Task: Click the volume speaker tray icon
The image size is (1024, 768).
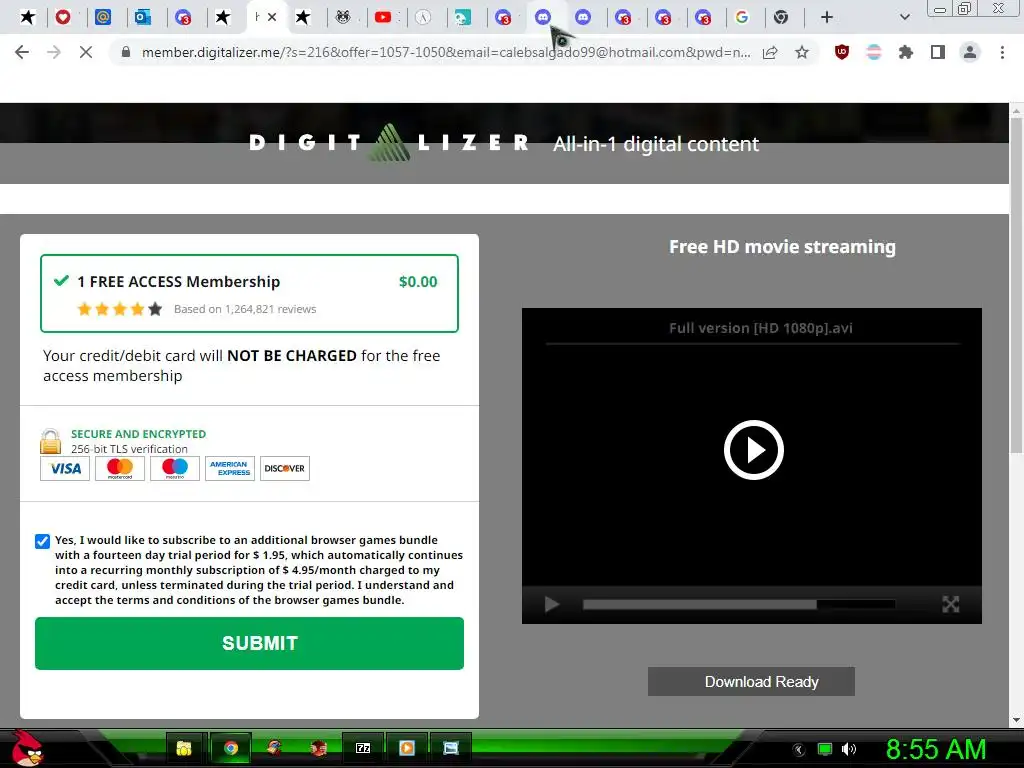Action: (x=849, y=749)
